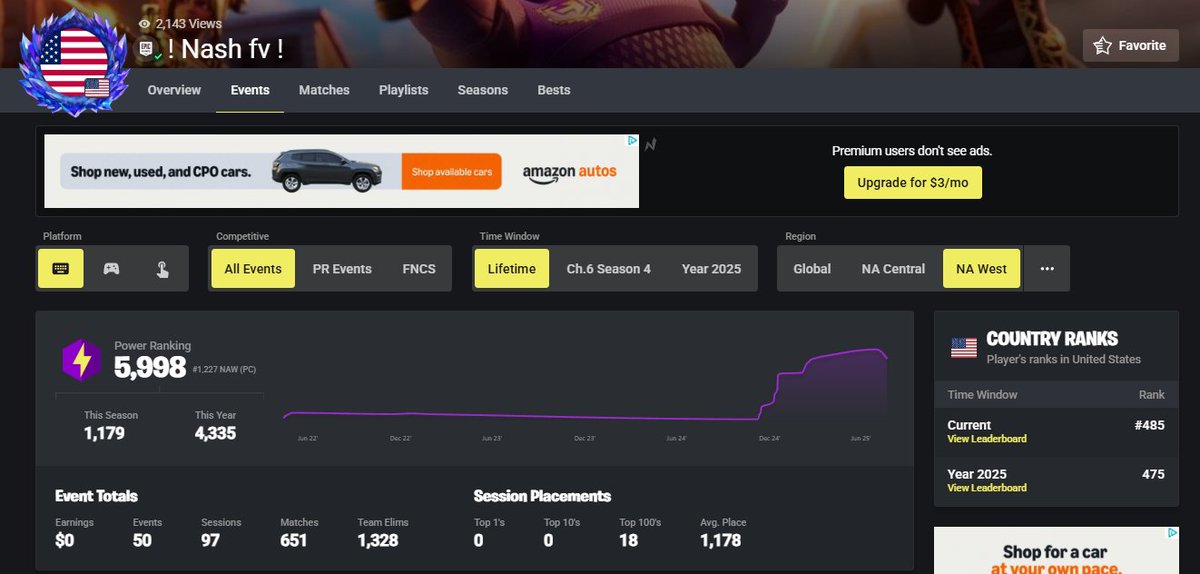Click the Epic Games verified badge icon
1200x574 pixels.
147,49
